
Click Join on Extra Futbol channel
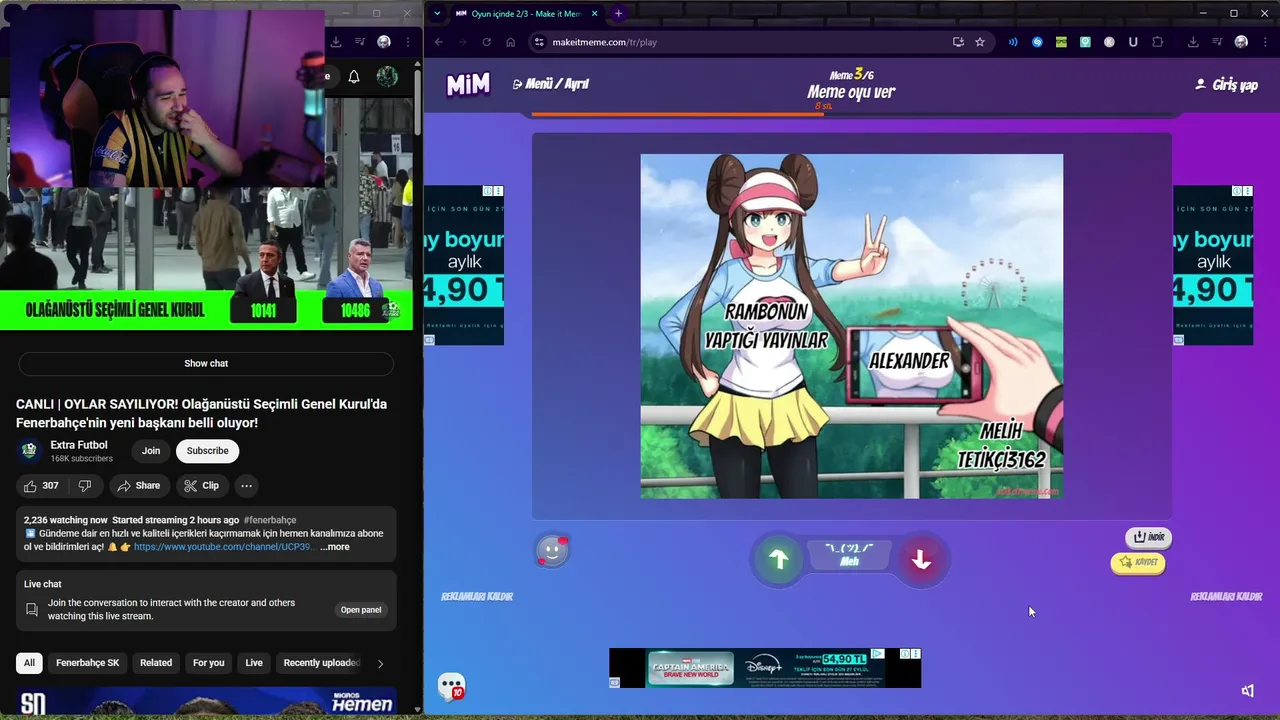tap(151, 451)
